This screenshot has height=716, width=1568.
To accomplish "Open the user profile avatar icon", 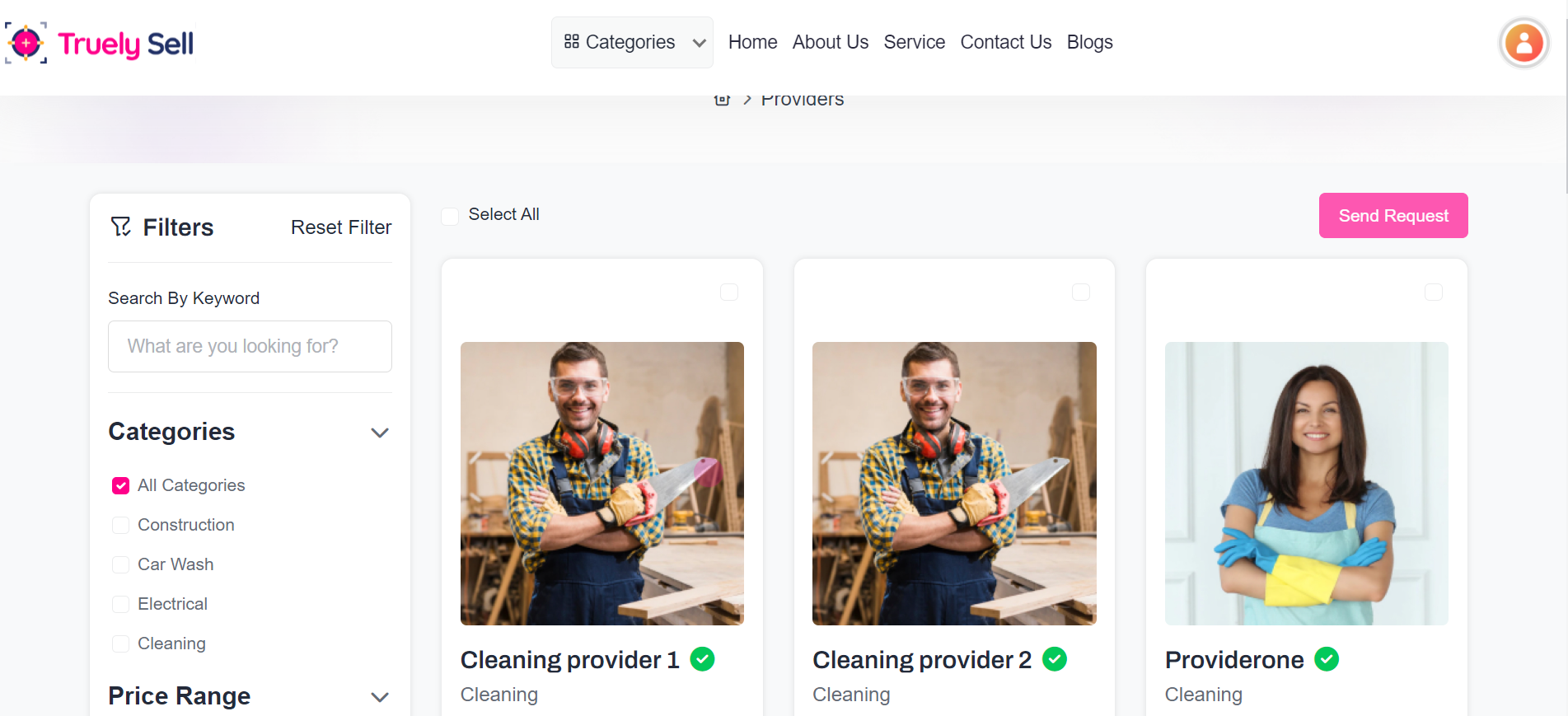I will click(x=1524, y=43).
